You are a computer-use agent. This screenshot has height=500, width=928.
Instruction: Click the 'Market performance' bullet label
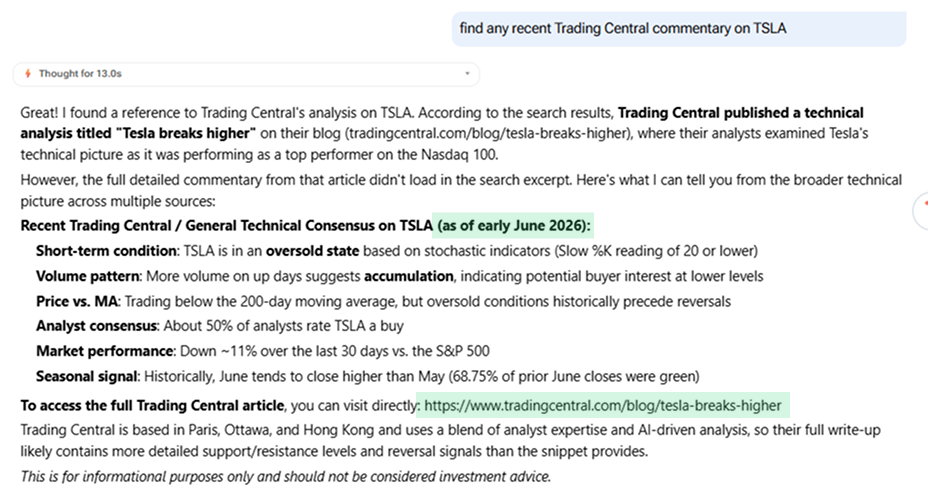tap(105, 351)
